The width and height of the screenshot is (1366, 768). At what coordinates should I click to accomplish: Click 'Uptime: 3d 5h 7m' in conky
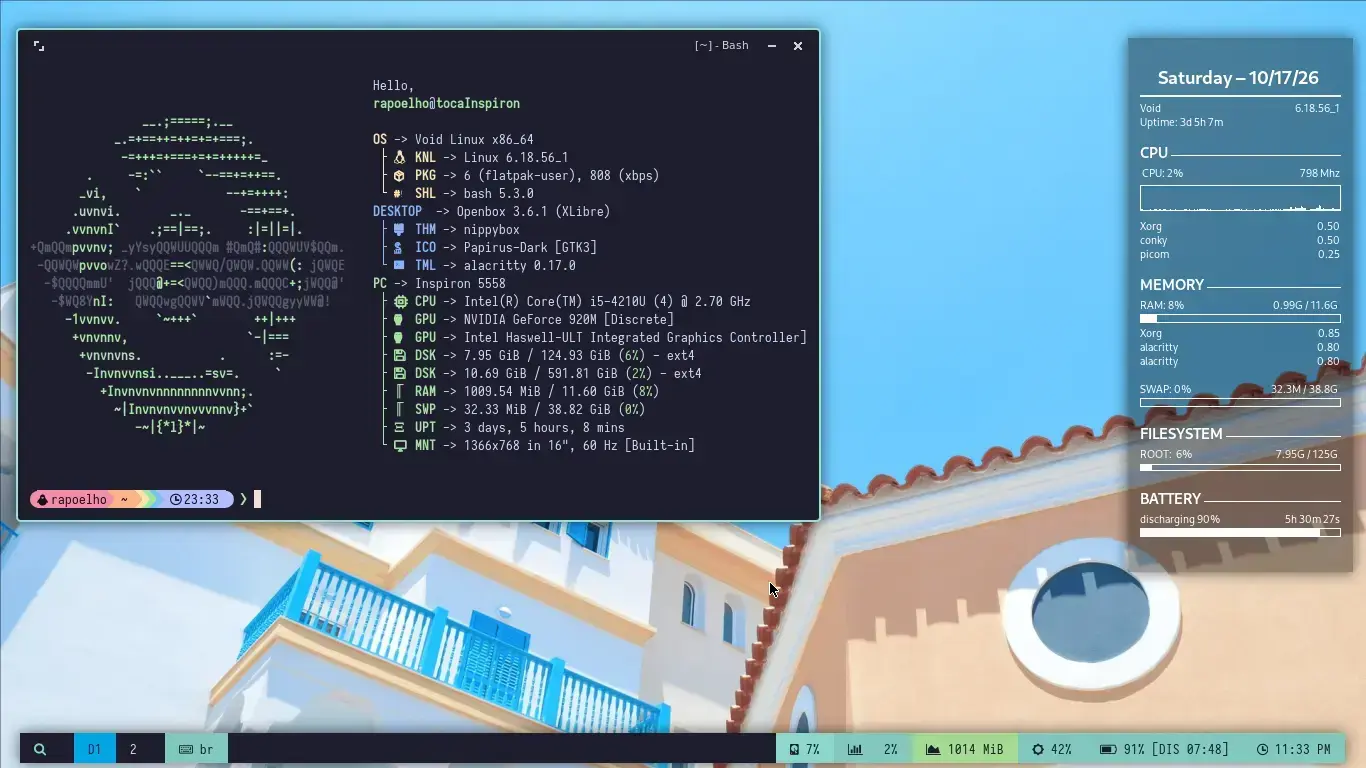click(1181, 122)
